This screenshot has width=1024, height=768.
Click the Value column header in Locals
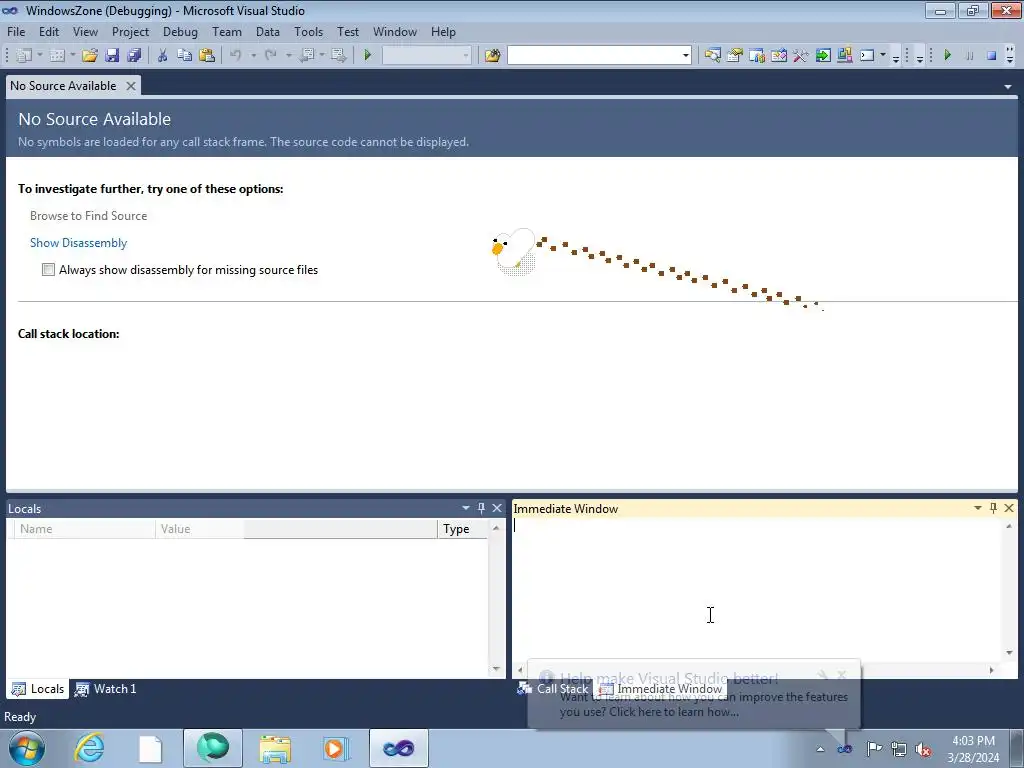(296, 529)
